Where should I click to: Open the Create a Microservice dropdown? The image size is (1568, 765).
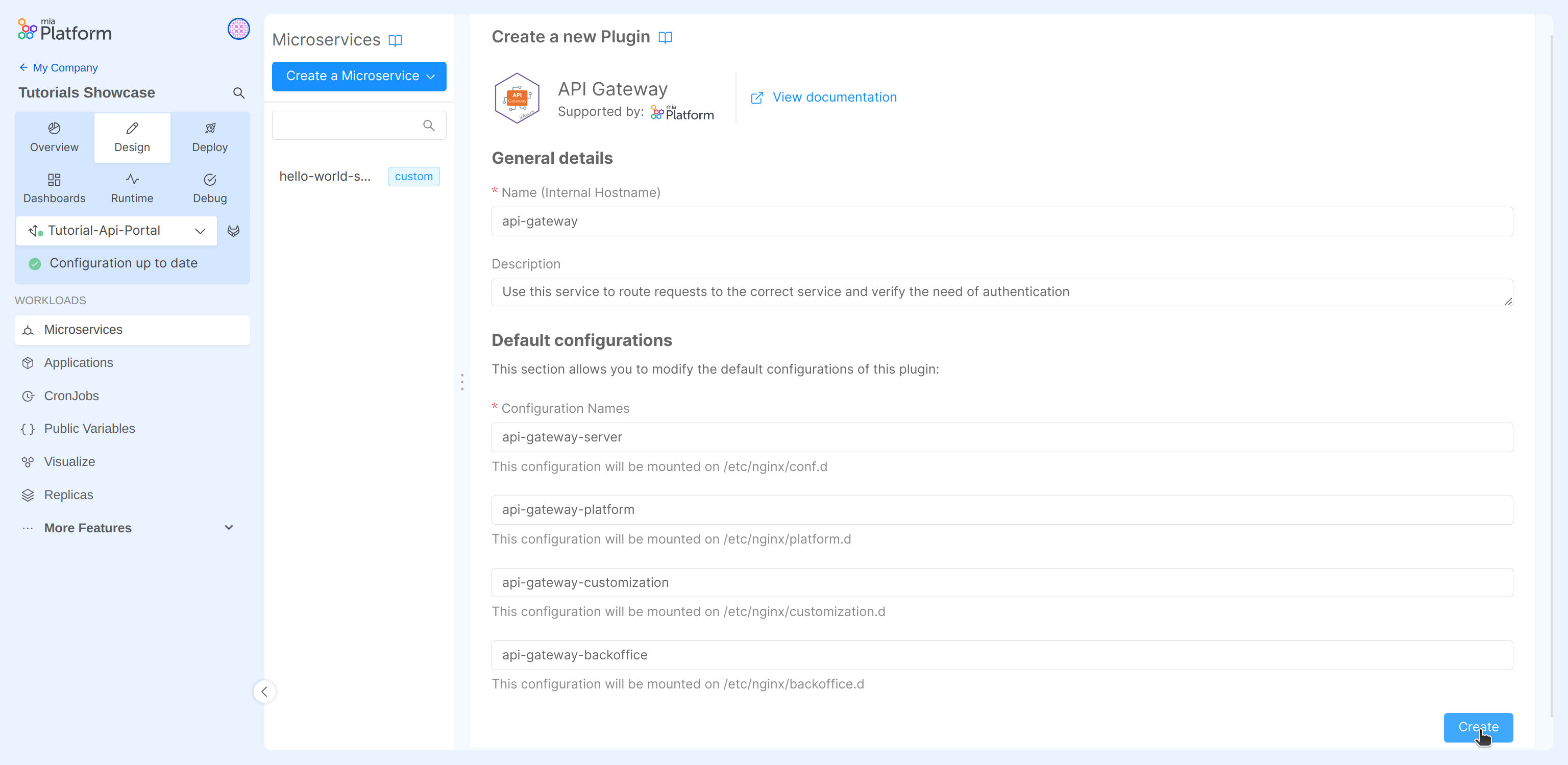click(358, 76)
